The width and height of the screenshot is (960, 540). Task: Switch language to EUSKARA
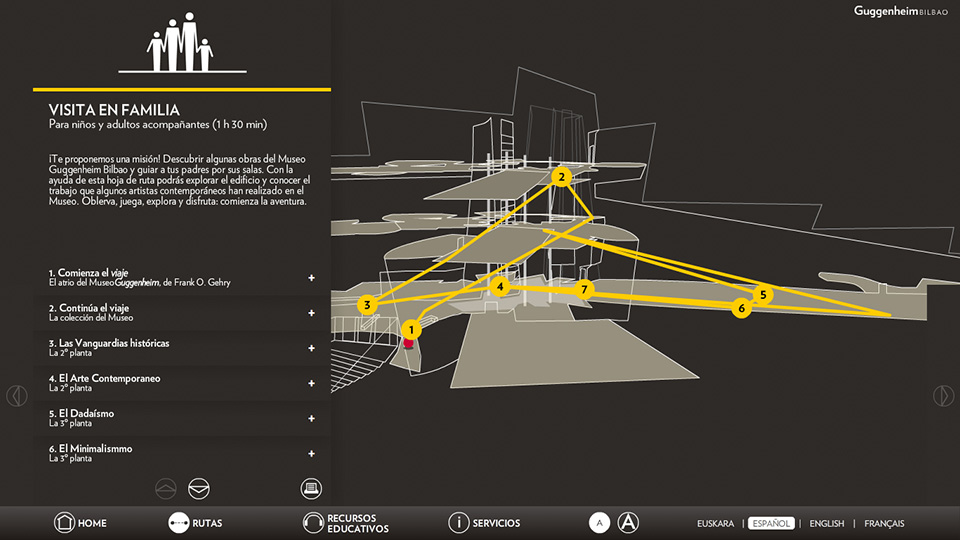click(x=715, y=523)
